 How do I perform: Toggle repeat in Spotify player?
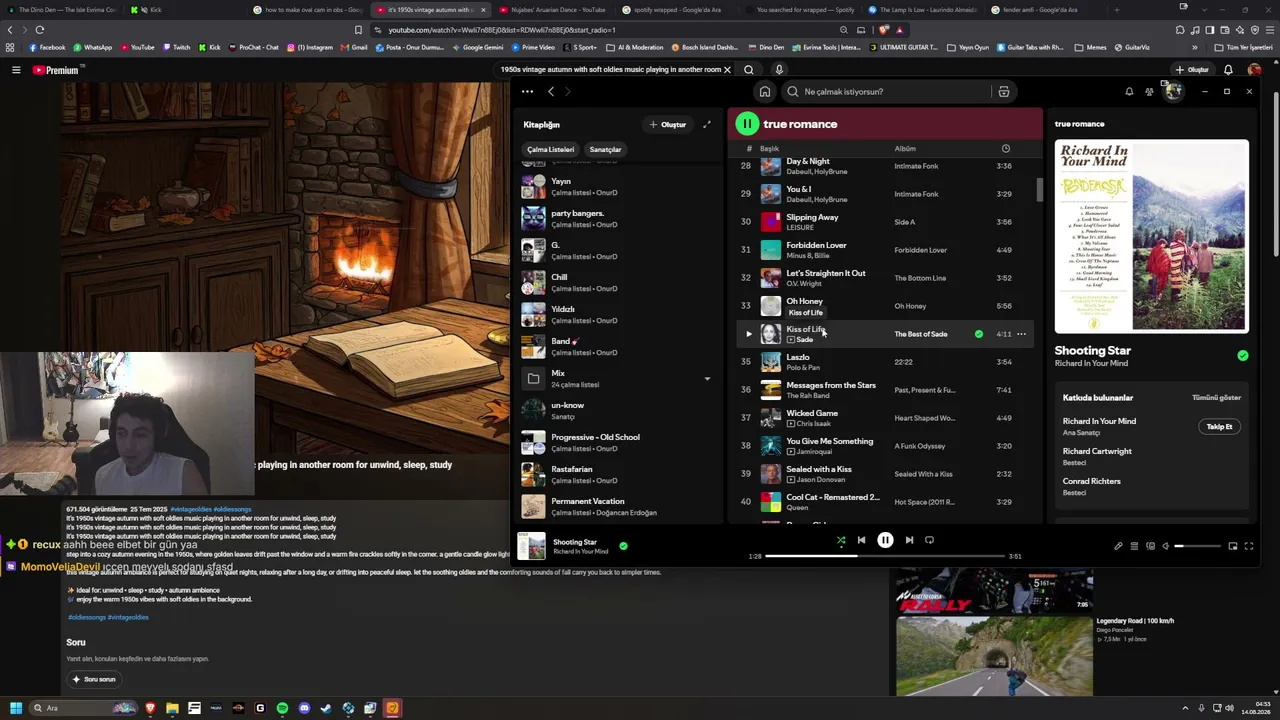pos(929,540)
